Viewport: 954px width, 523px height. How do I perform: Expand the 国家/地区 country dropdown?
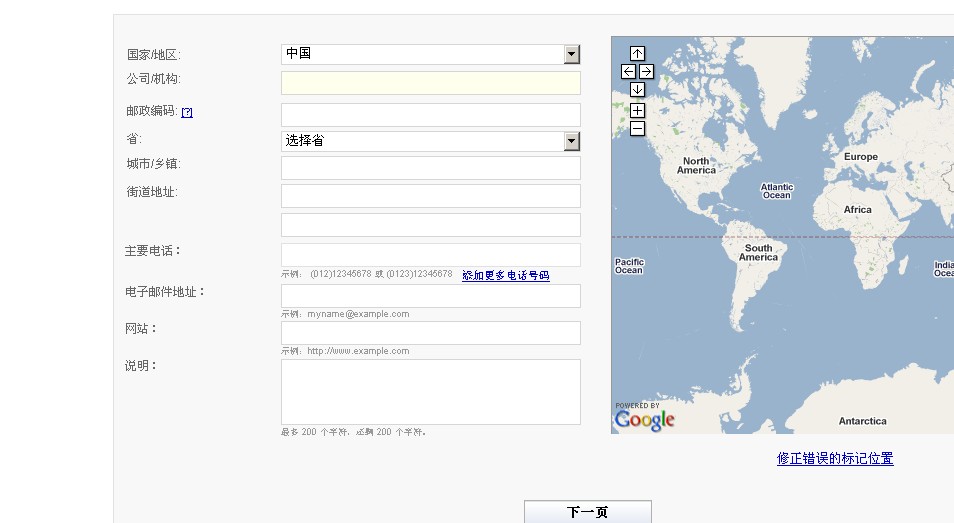tap(571, 54)
